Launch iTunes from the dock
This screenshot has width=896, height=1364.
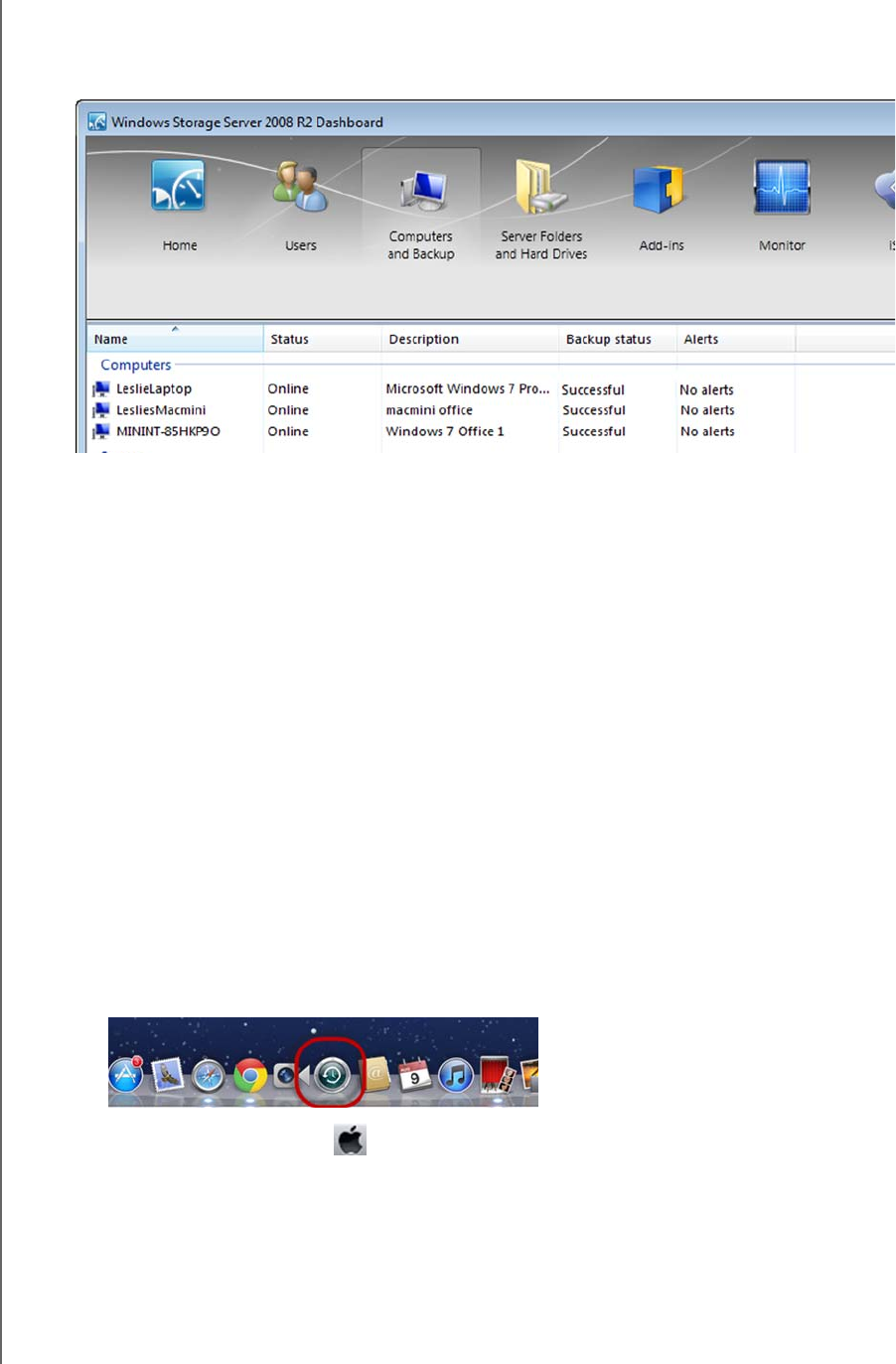click(456, 1075)
